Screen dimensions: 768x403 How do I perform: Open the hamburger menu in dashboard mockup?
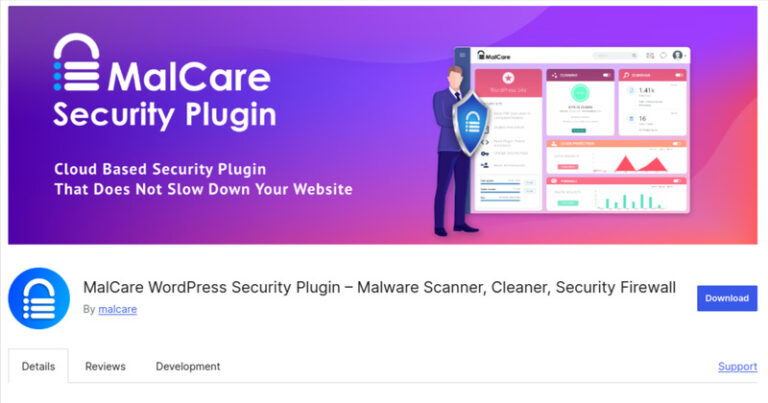462,55
